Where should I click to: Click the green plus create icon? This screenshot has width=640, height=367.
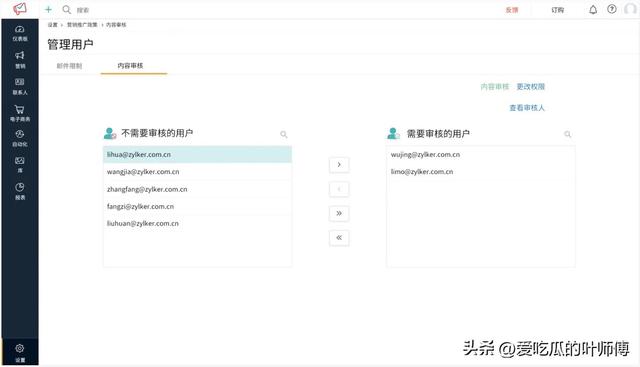[48, 9]
